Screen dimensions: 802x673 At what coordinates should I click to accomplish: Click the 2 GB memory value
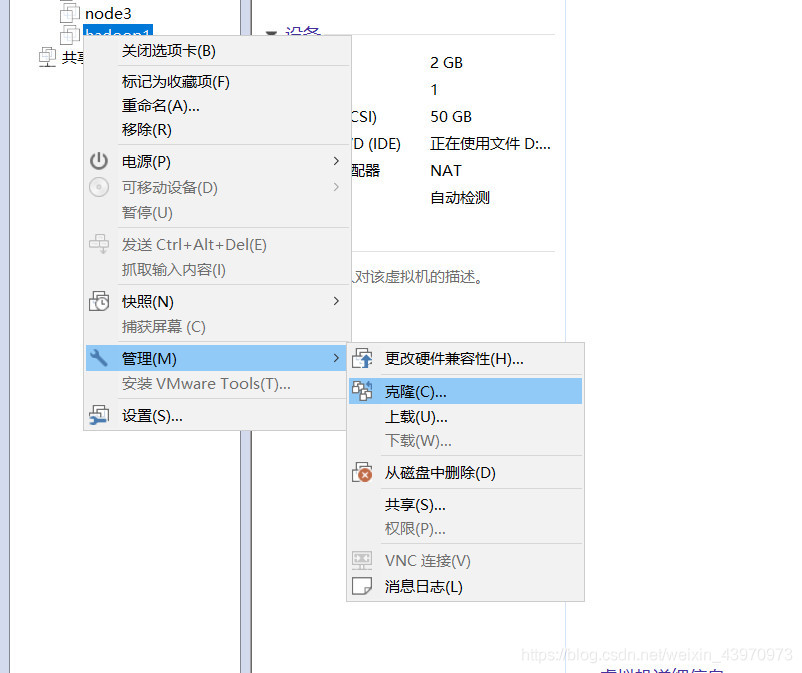(446, 62)
